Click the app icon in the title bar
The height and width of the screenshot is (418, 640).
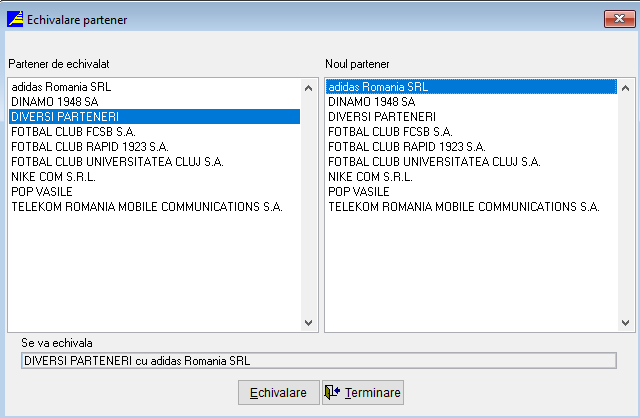pyautogui.click(x=15, y=19)
